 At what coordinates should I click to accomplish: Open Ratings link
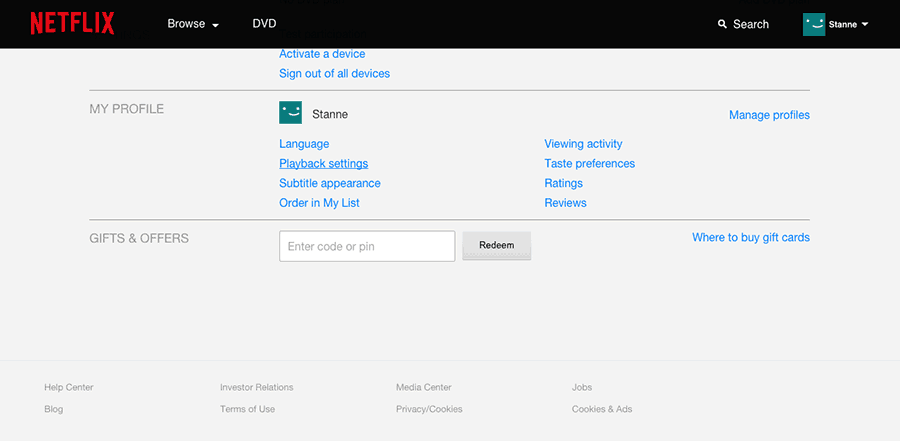coord(564,183)
